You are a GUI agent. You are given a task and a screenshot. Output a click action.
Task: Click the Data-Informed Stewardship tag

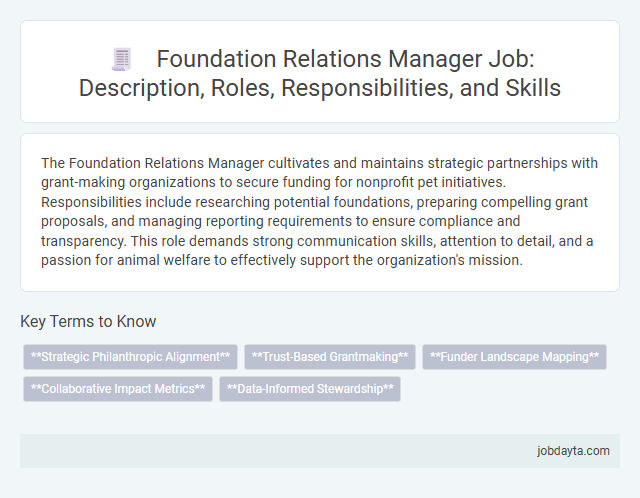(310, 389)
